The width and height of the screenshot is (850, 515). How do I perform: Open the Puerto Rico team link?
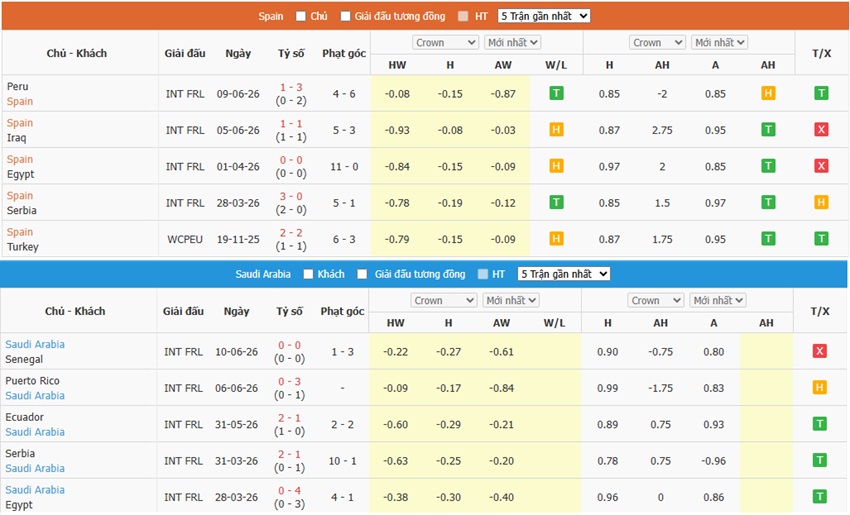coord(33,381)
